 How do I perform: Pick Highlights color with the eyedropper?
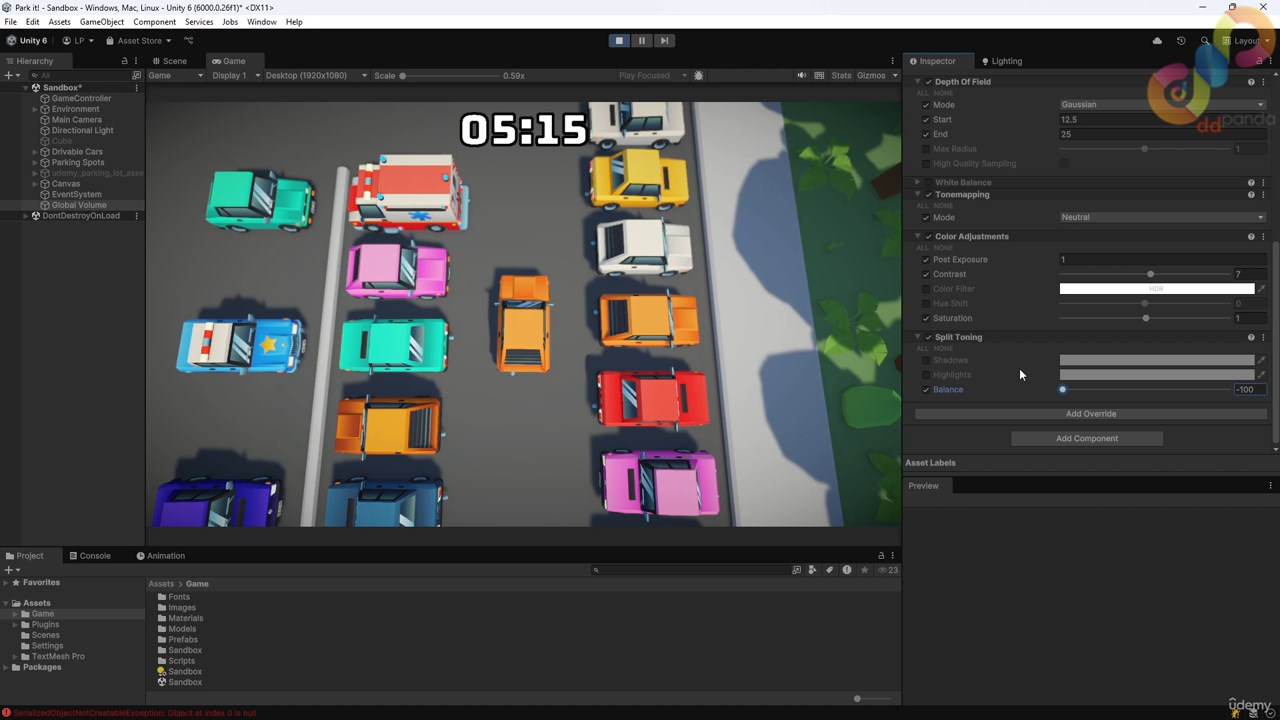1262,375
